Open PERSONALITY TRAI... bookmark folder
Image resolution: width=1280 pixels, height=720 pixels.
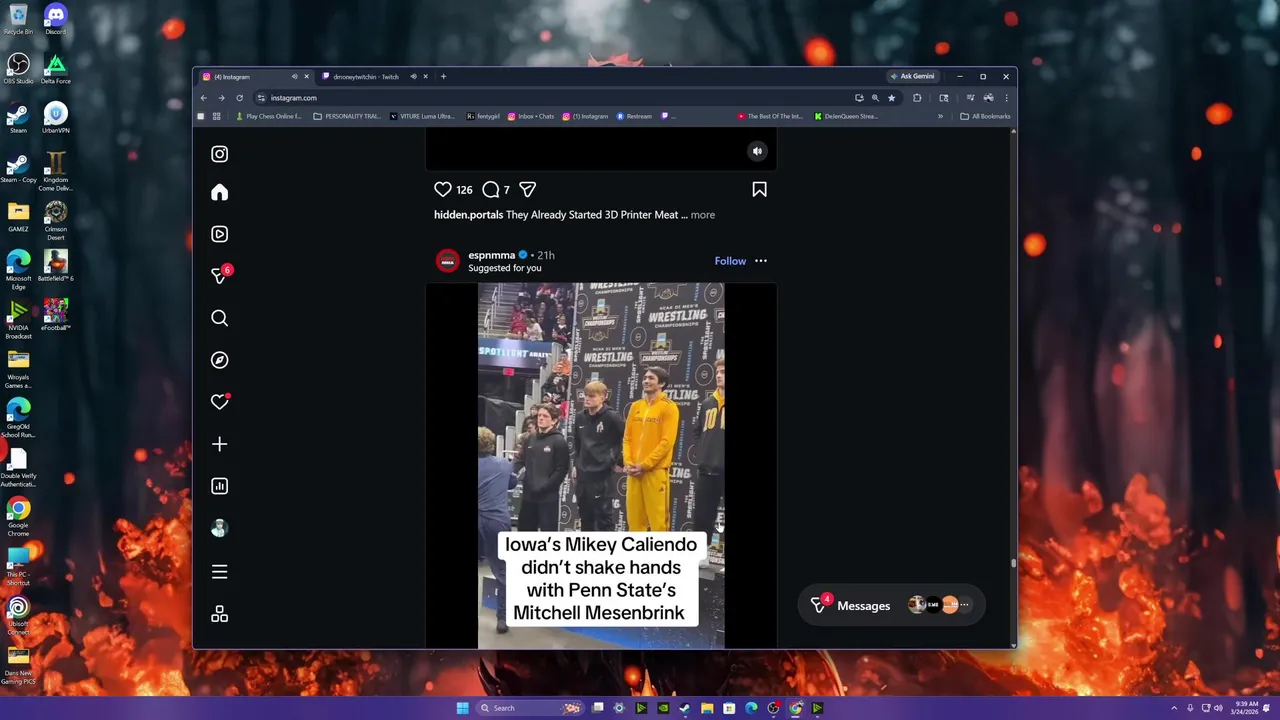click(x=347, y=116)
